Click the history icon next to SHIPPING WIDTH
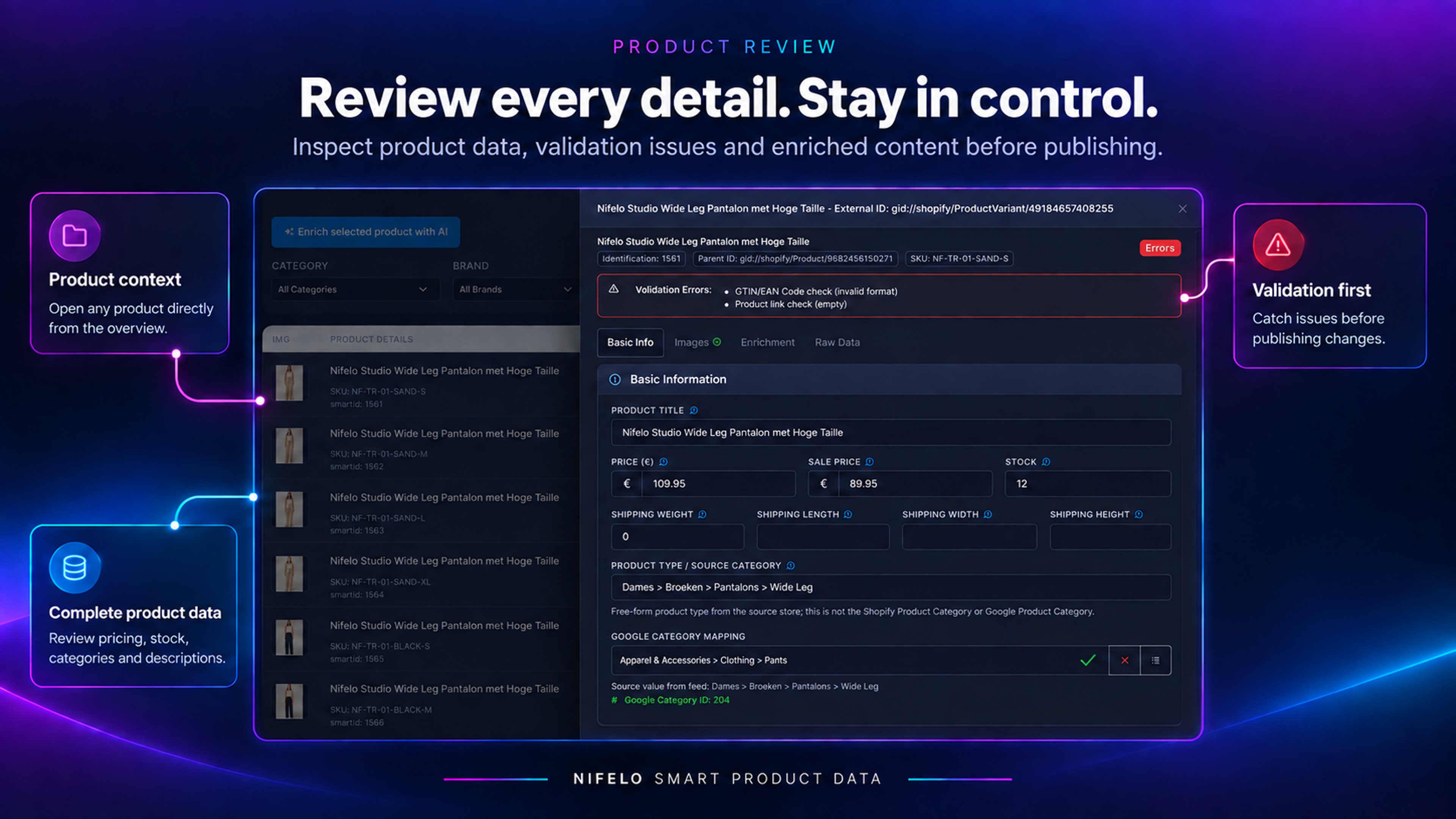The image size is (1456, 819). (988, 515)
